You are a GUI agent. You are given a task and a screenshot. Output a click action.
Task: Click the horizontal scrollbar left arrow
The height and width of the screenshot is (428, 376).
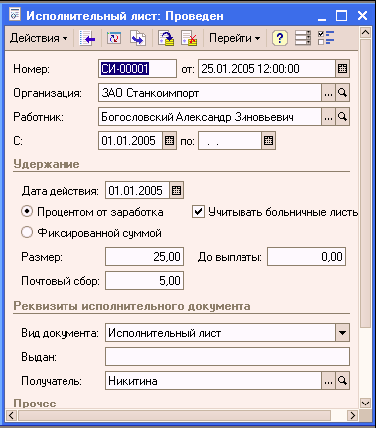pos(11,415)
